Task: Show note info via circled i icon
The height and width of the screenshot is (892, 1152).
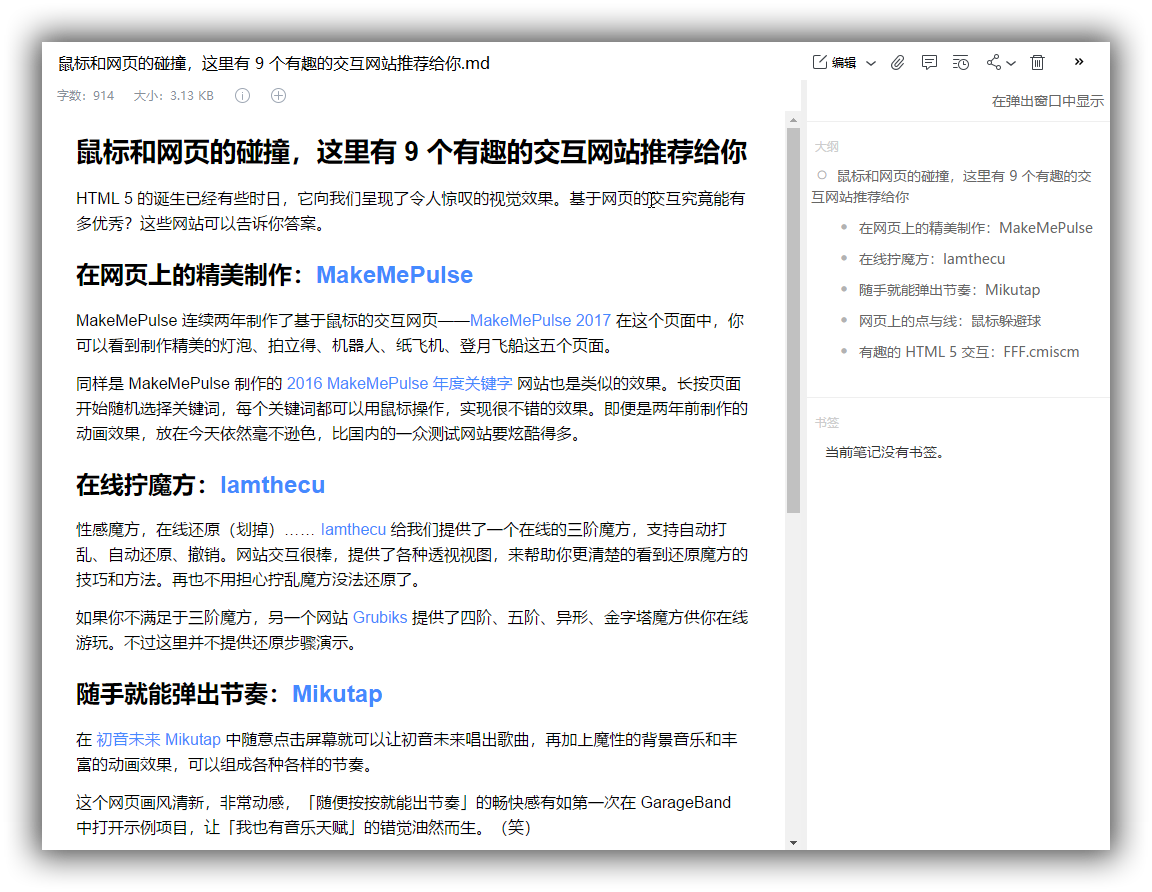Action: 242,96
